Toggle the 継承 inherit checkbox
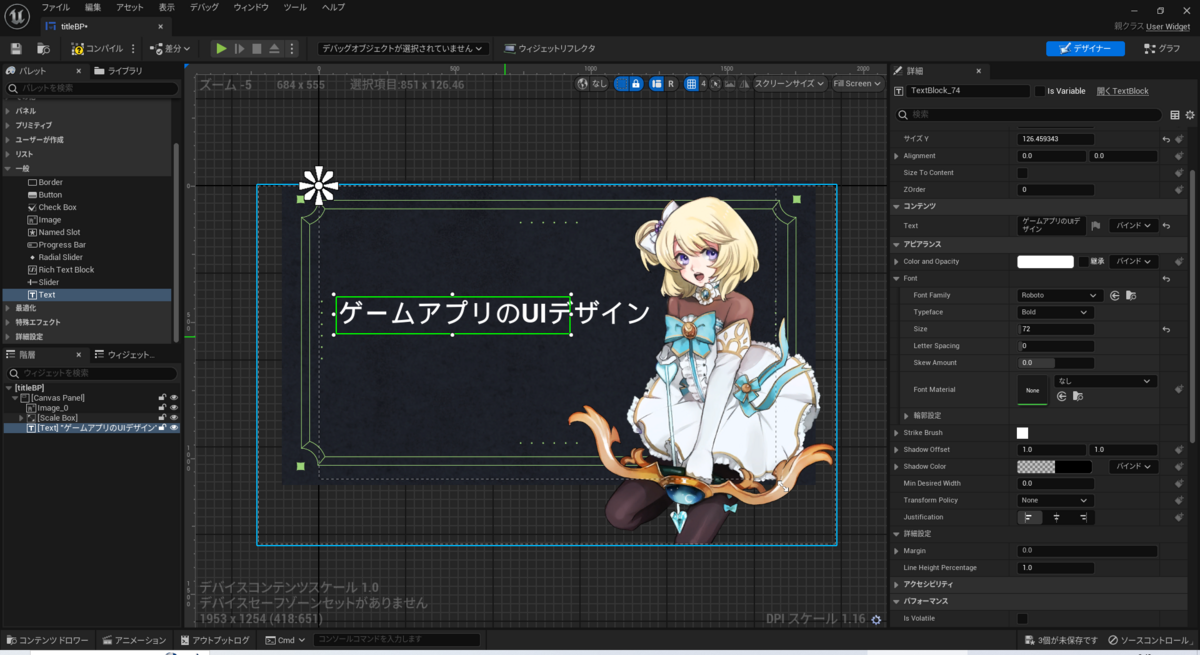 pos(1084,262)
